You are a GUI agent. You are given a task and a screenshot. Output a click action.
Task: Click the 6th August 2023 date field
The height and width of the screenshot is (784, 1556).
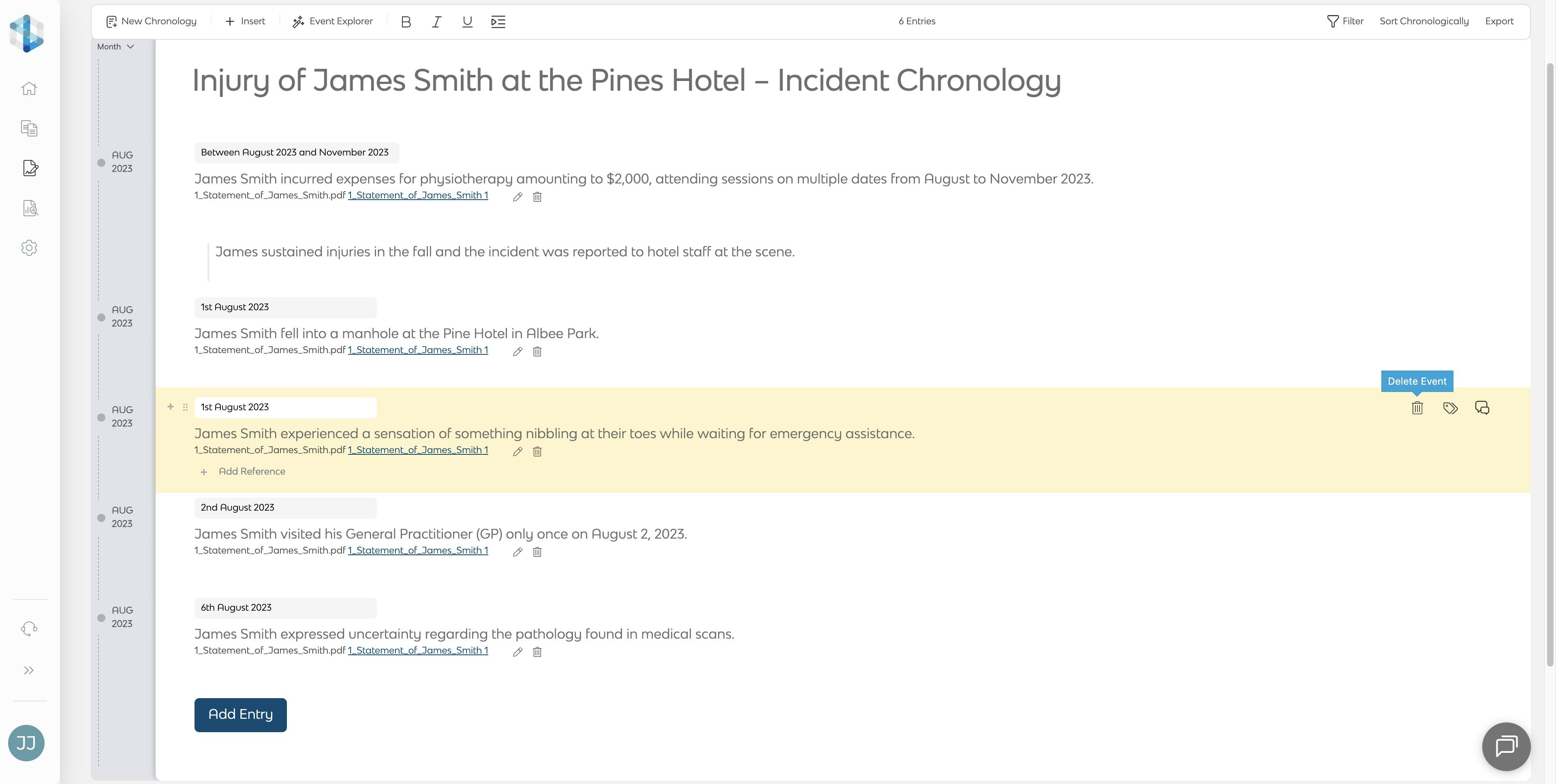pyautogui.click(x=285, y=608)
